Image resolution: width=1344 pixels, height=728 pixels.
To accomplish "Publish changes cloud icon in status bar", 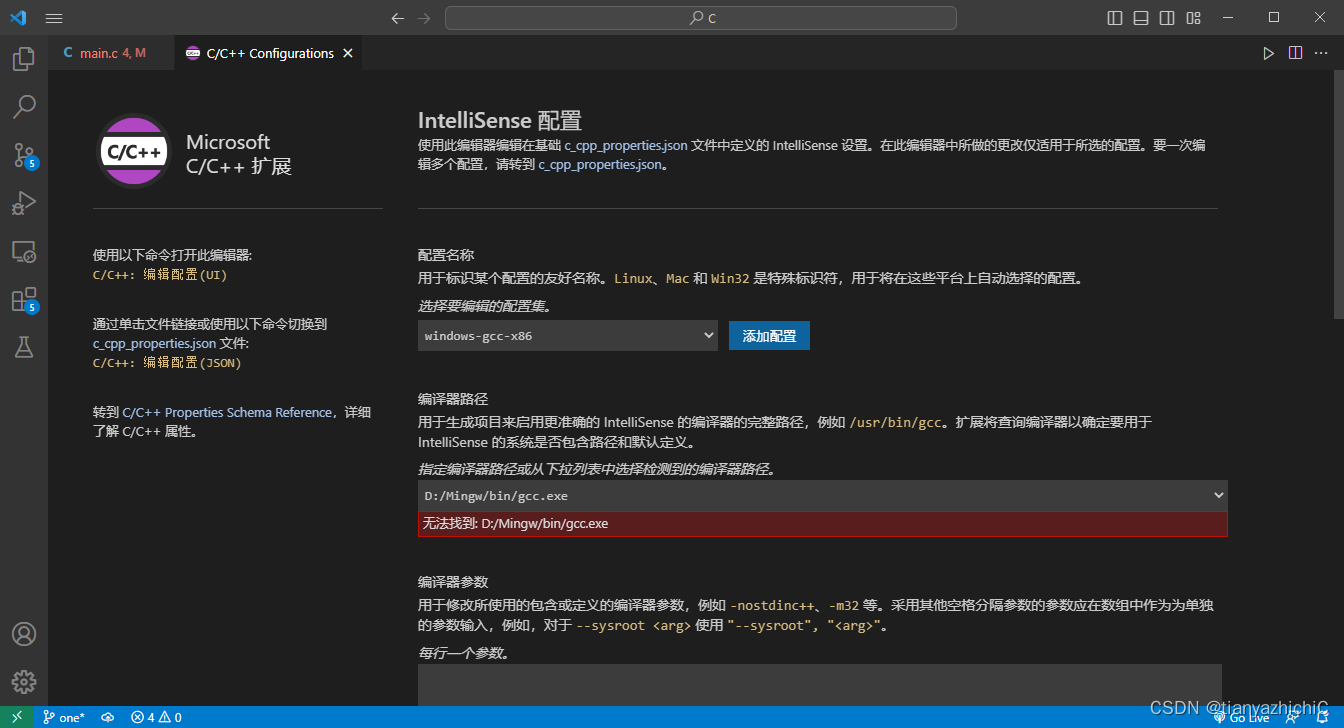I will (x=108, y=717).
